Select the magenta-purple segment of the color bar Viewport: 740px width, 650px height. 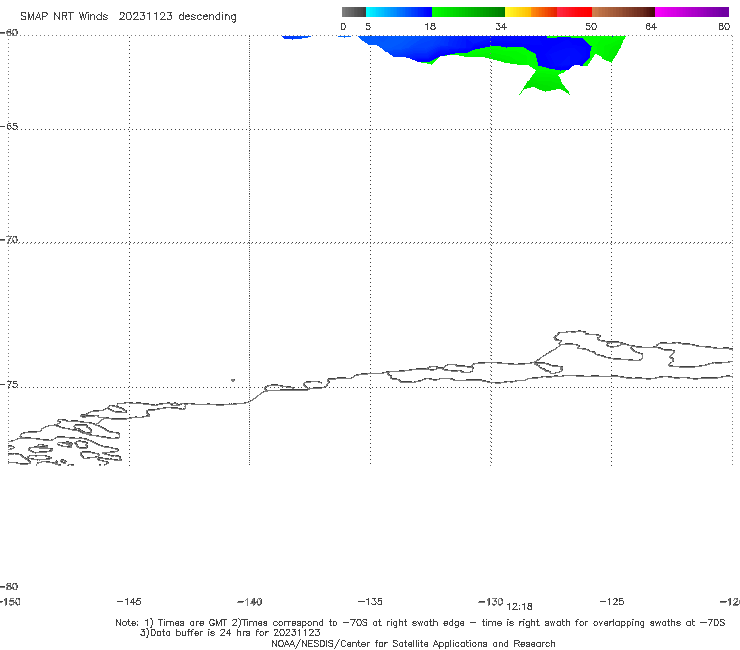click(692, 12)
